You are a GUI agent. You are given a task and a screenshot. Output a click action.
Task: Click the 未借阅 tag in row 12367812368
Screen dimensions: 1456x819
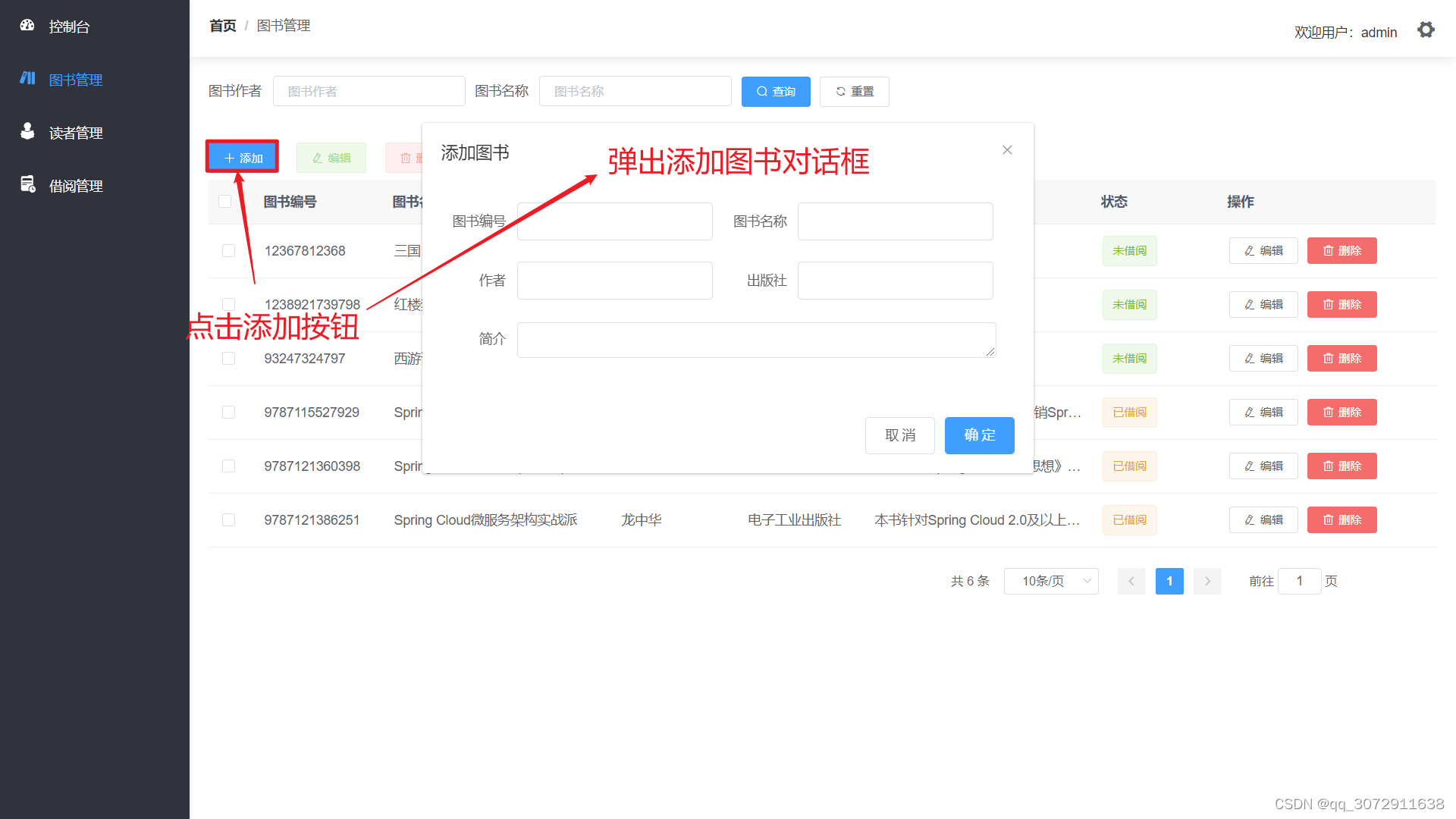(x=1130, y=251)
